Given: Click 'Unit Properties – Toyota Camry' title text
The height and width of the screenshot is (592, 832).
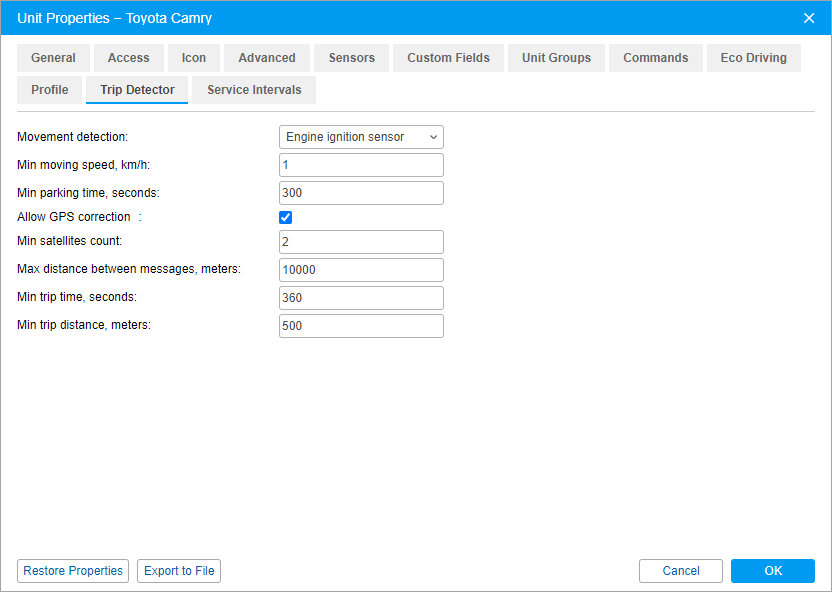Looking at the screenshot, I should [115, 18].
